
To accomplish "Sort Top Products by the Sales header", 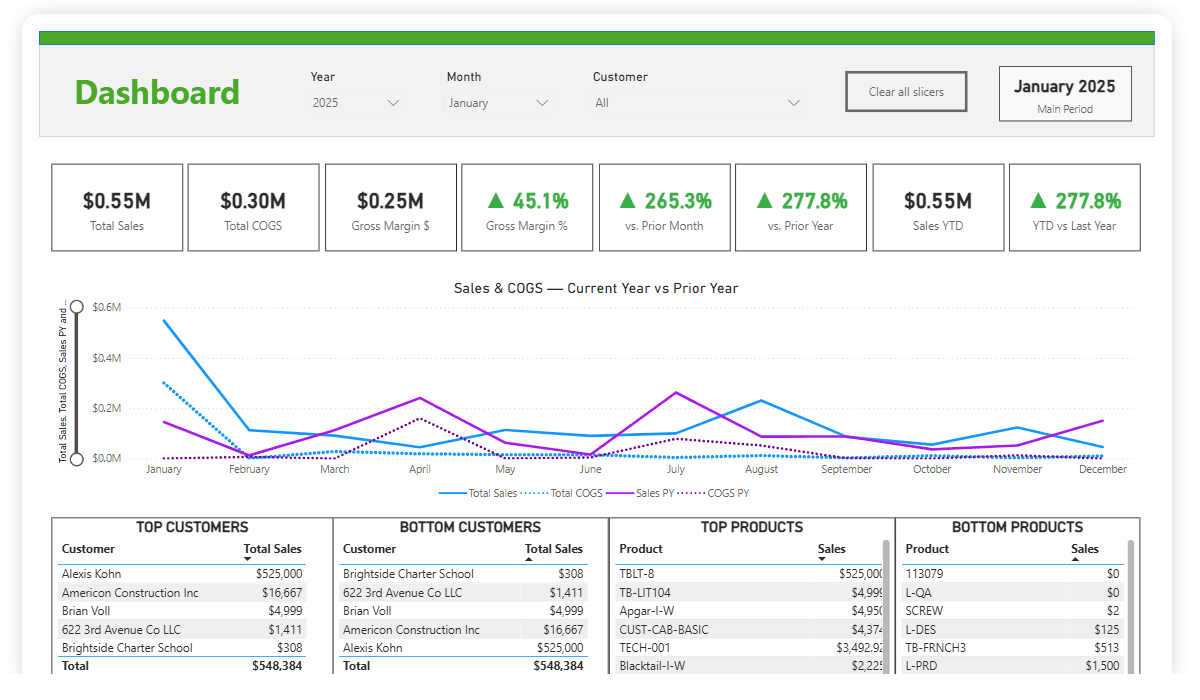I will click(831, 549).
